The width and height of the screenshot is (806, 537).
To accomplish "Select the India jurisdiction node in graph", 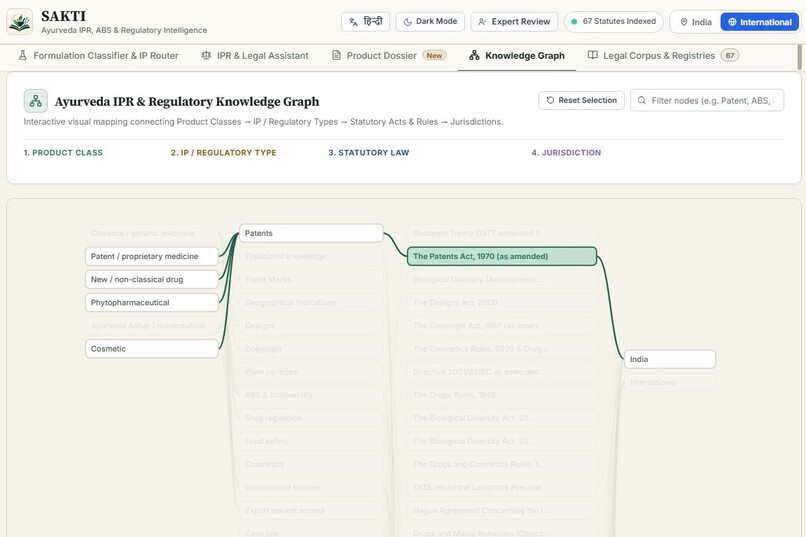I will [670, 359].
